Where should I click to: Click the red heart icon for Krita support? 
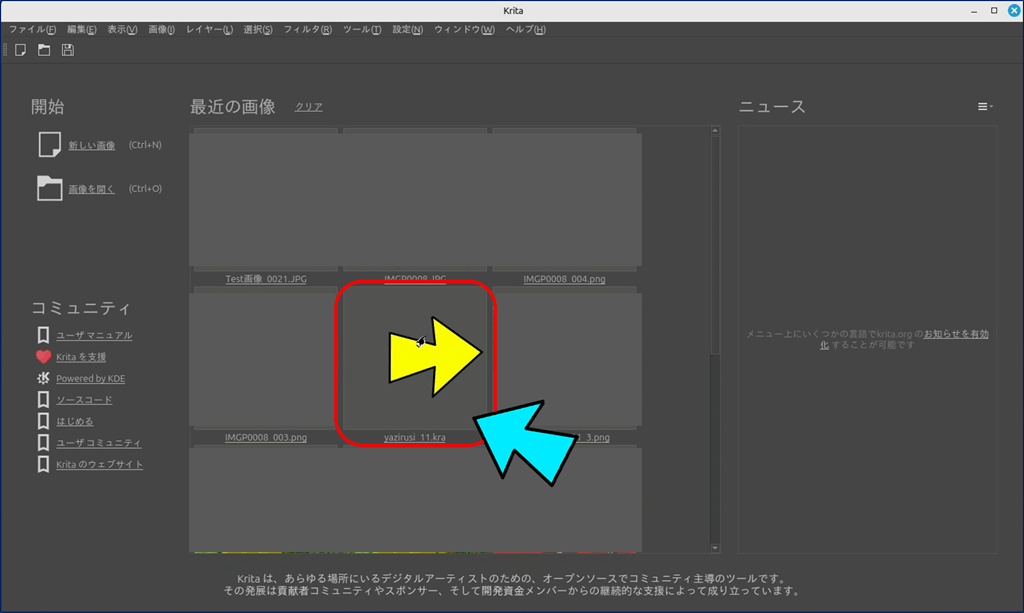pyautogui.click(x=43, y=356)
